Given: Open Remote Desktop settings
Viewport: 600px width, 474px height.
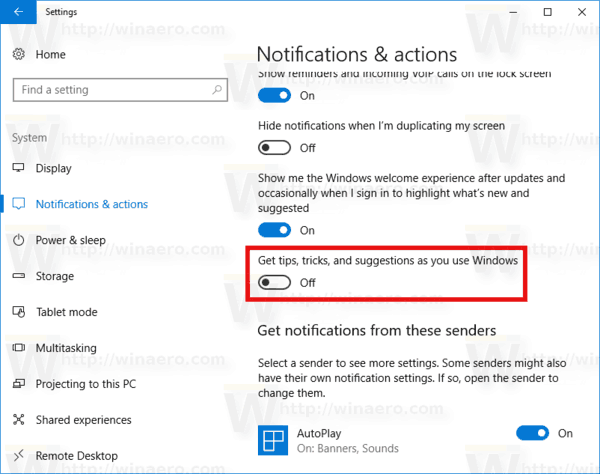Looking at the screenshot, I should tap(77, 456).
